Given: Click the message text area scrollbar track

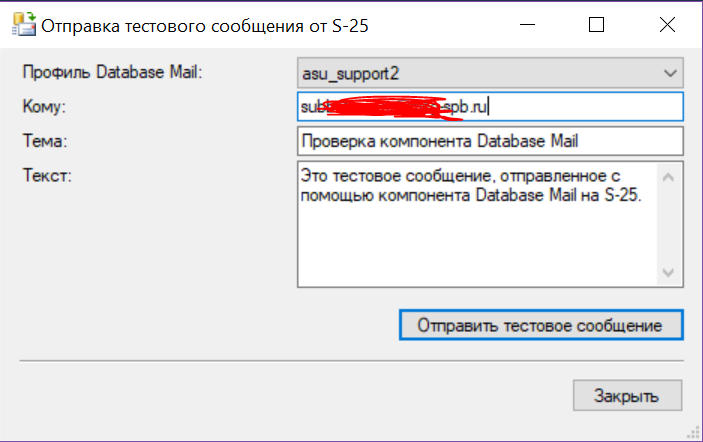Looking at the screenshot, I should pyautogui.click(x=669, y=224).
